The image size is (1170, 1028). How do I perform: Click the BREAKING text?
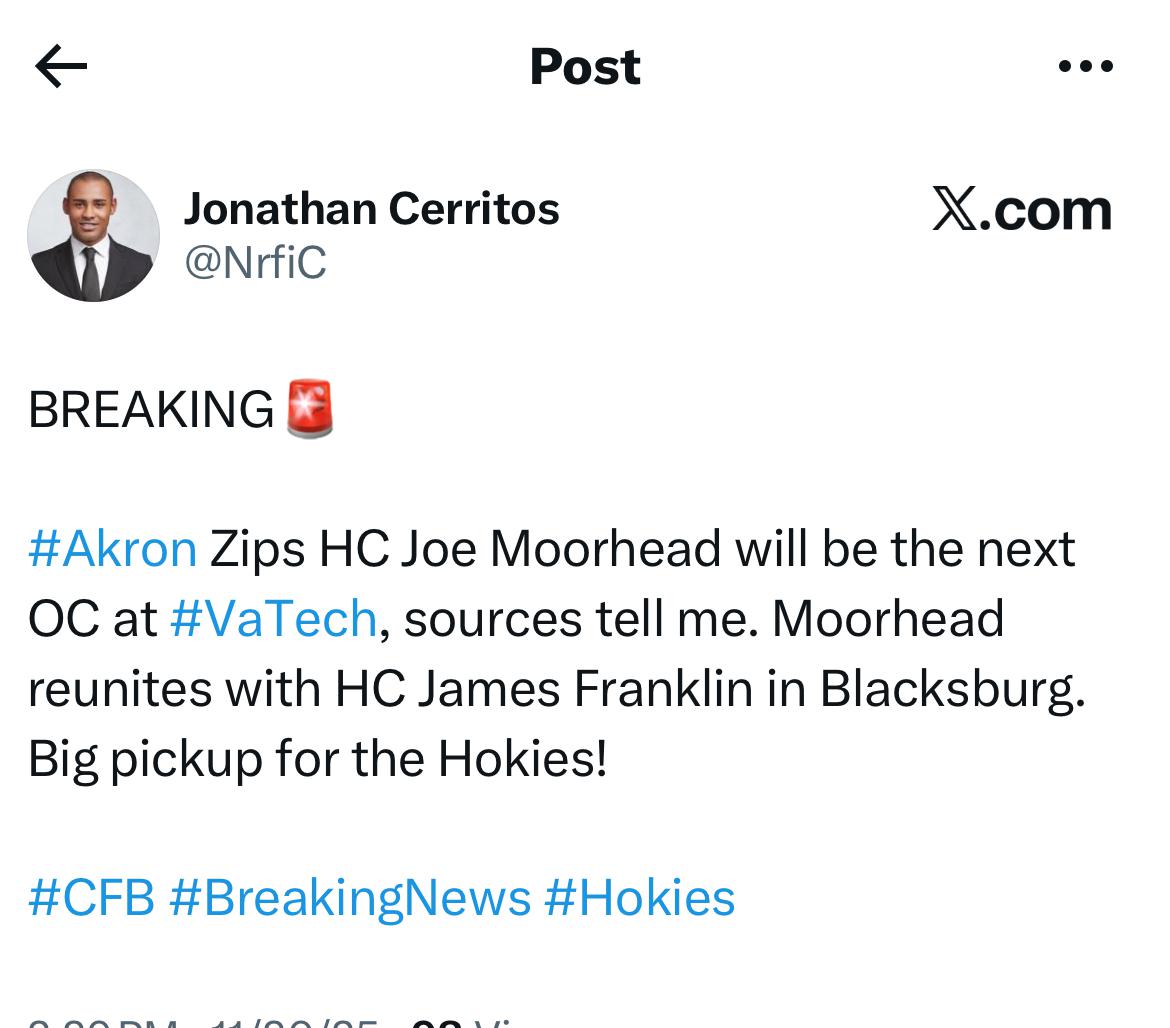[151, 410]
